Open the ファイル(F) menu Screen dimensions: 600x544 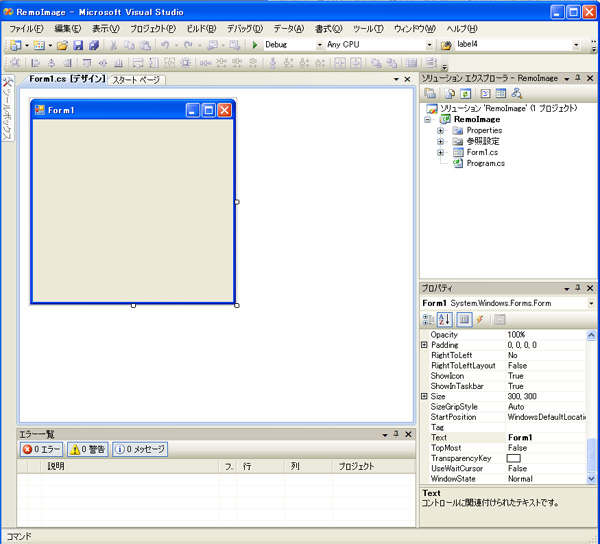coord(26,29)
